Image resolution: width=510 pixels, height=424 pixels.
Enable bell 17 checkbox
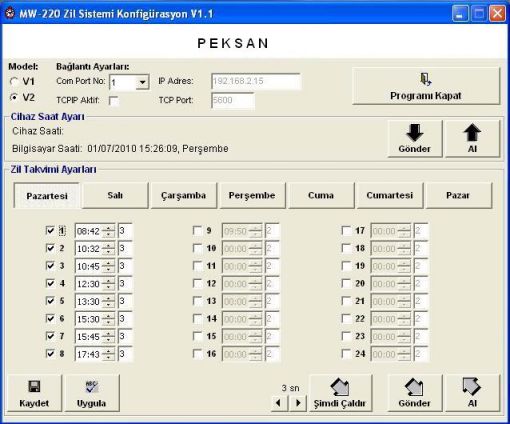coord(346,230)
